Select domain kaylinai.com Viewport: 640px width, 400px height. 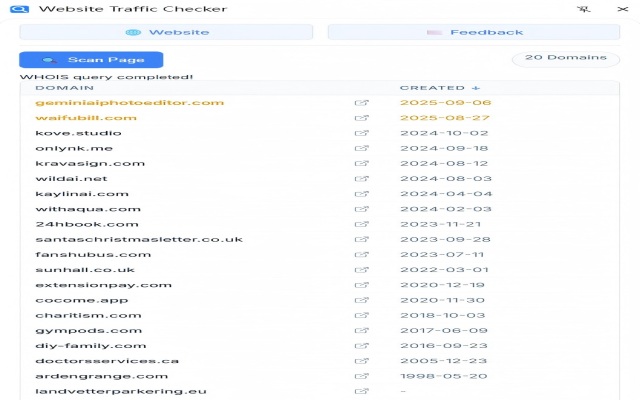click(x=82, y=194)
